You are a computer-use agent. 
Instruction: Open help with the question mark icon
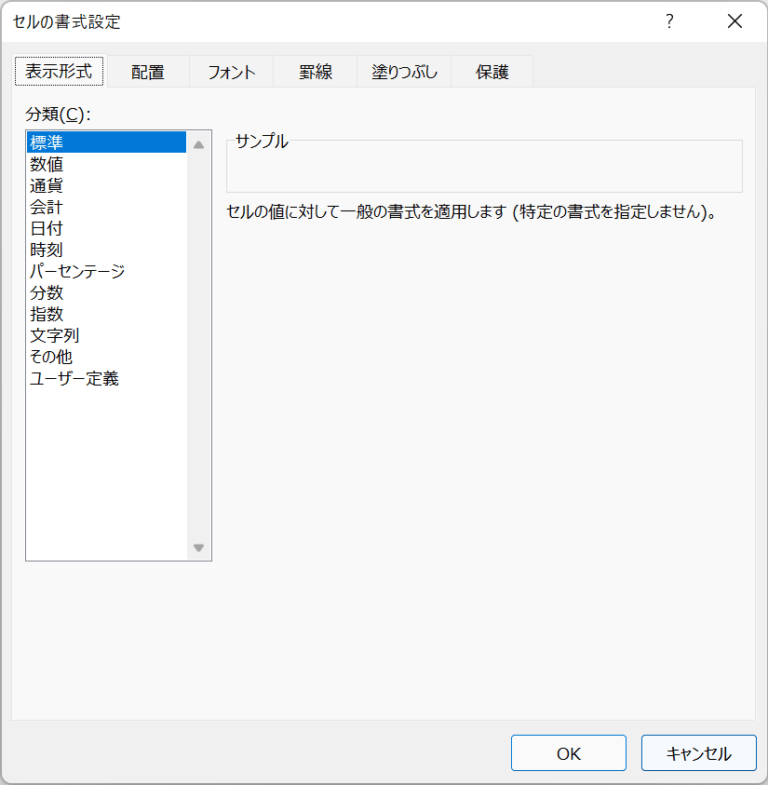669,22
